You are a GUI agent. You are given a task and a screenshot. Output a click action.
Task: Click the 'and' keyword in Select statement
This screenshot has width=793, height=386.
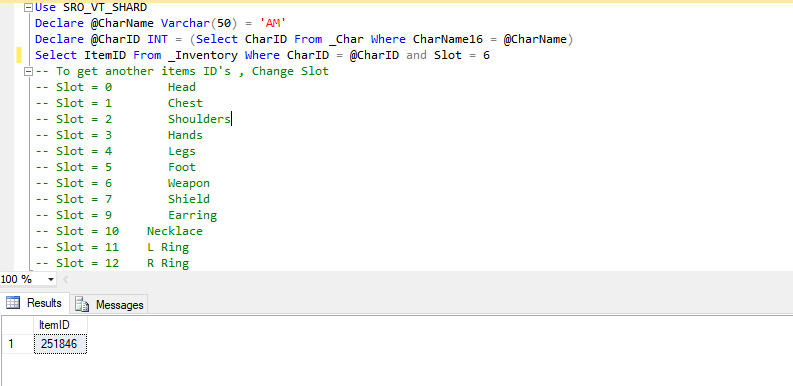(416, 55)
